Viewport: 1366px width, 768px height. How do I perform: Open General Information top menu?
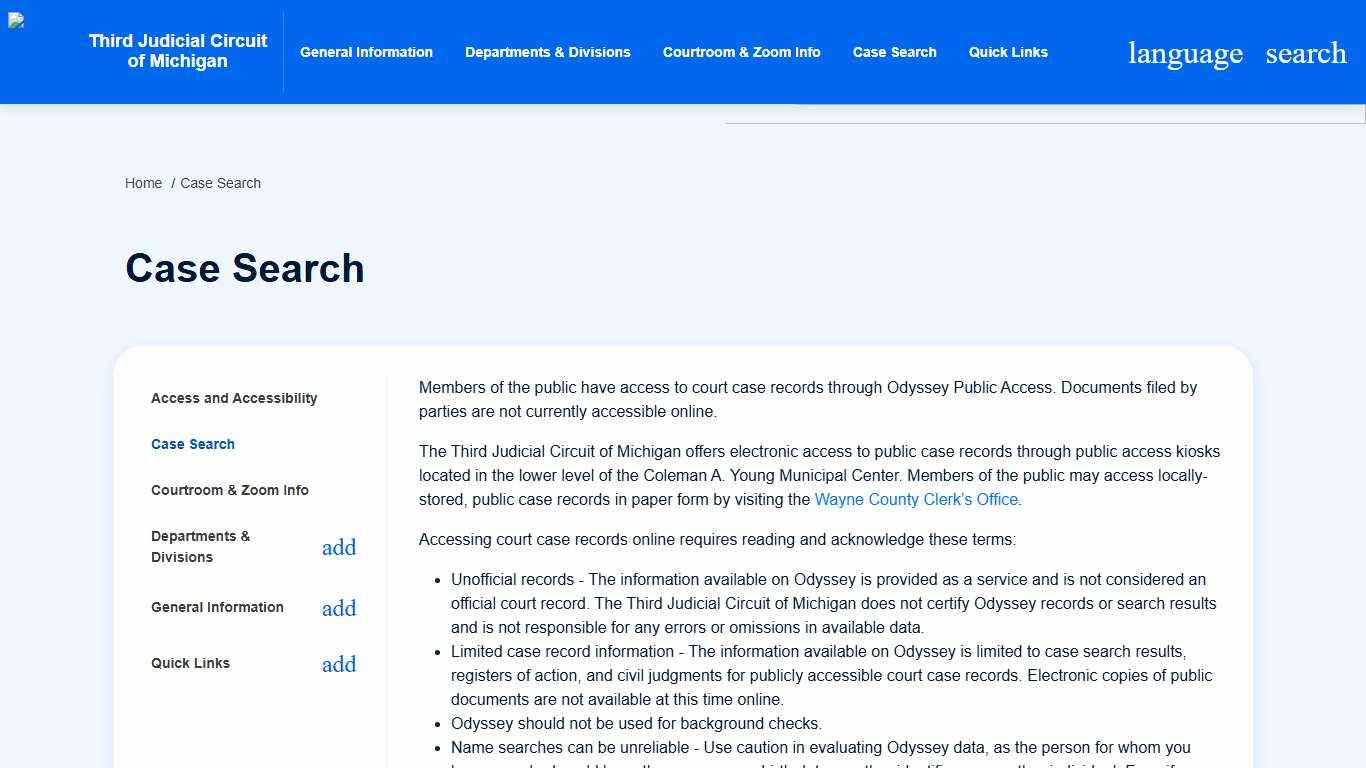pos(366,52)
